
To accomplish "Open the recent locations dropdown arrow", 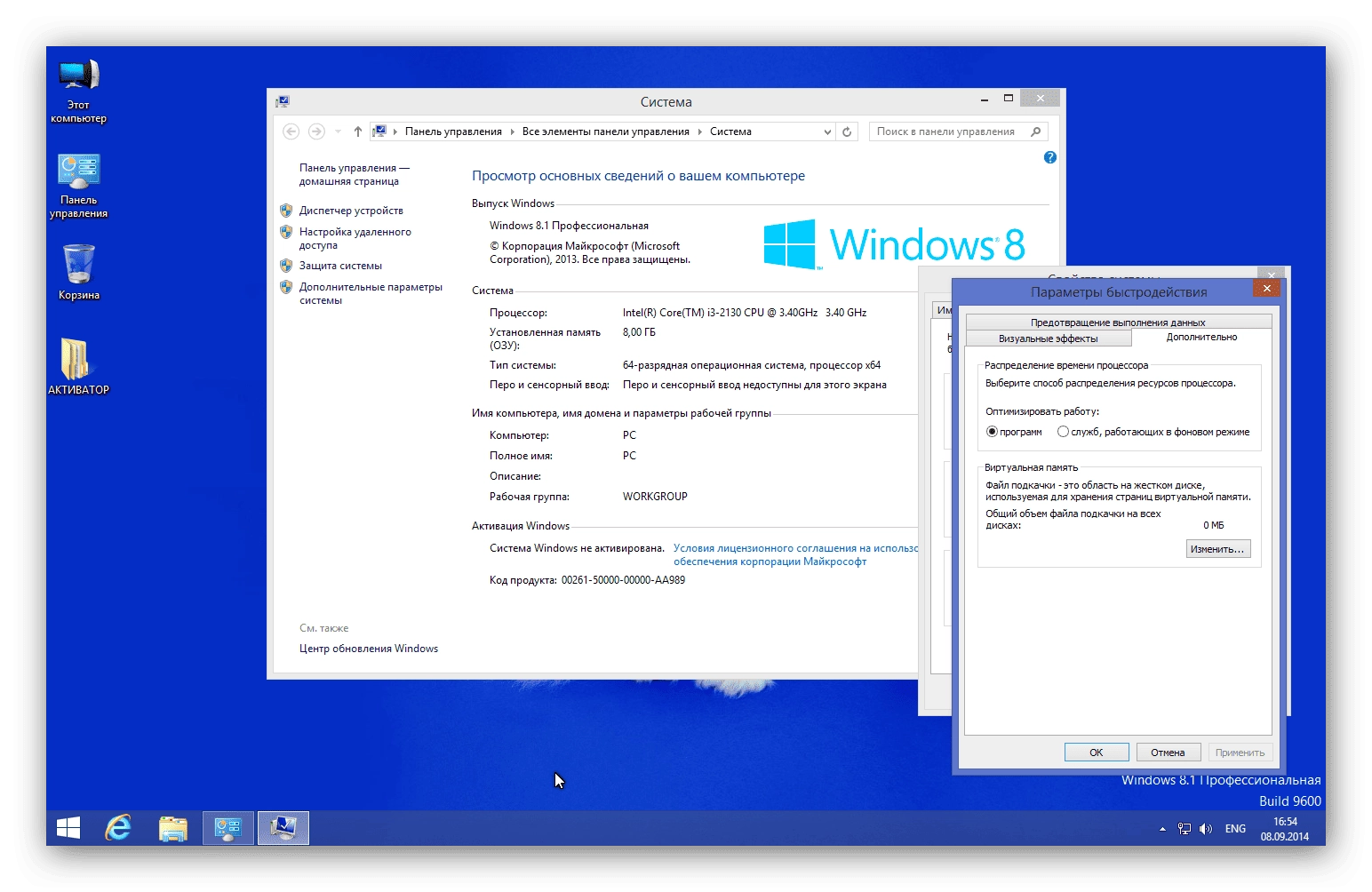I will [x=338, y=131].
